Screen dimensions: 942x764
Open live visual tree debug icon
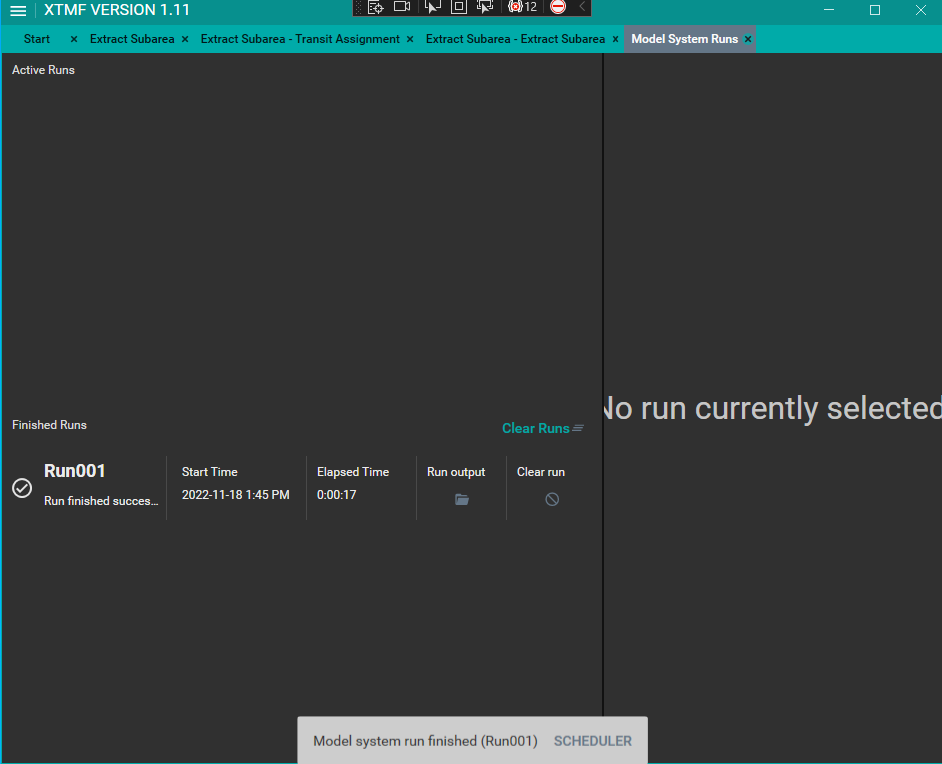(375, 7)
